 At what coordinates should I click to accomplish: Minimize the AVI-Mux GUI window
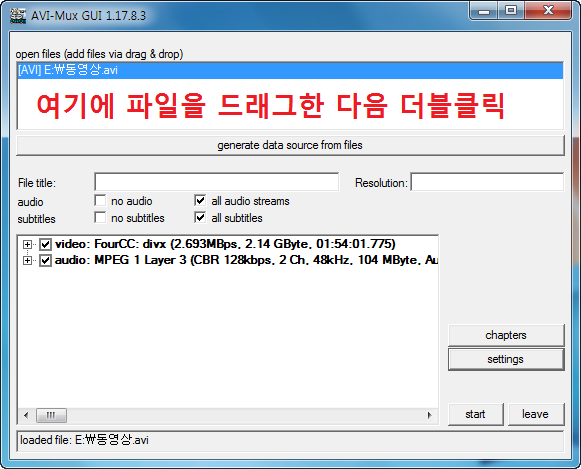coord(484,11)
